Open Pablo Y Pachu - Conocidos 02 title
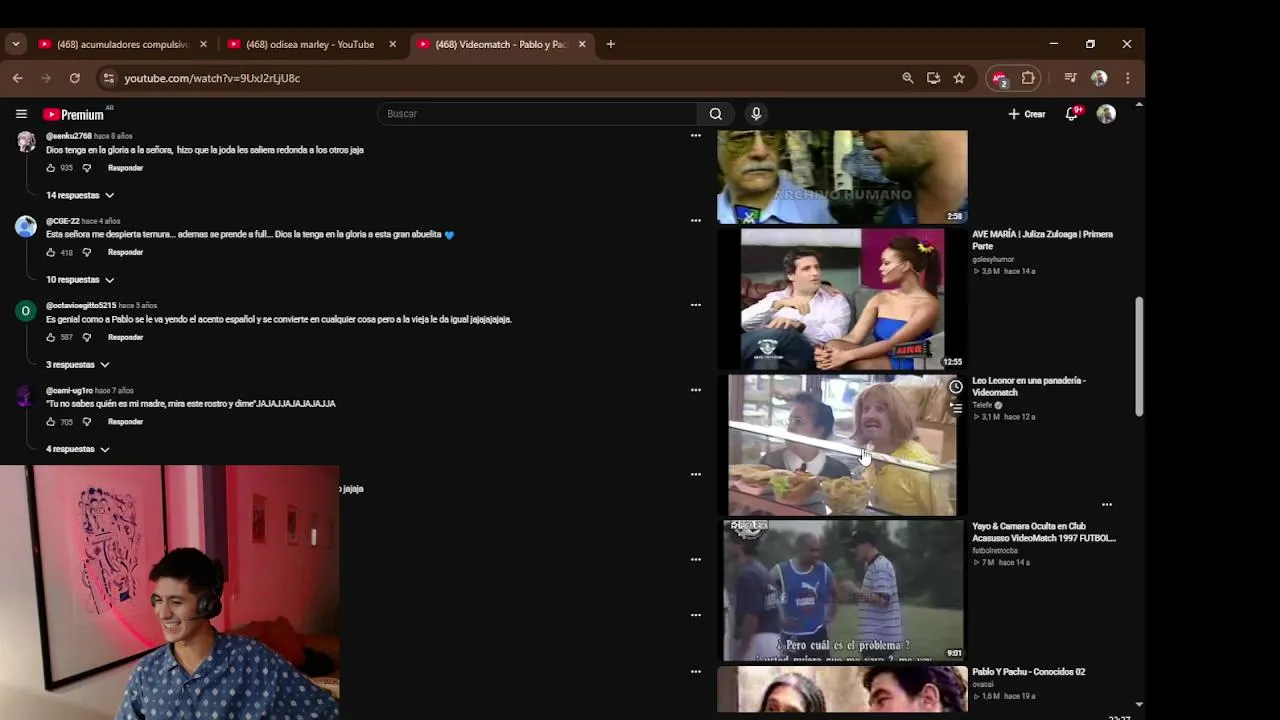 [x=1028, y=672]
